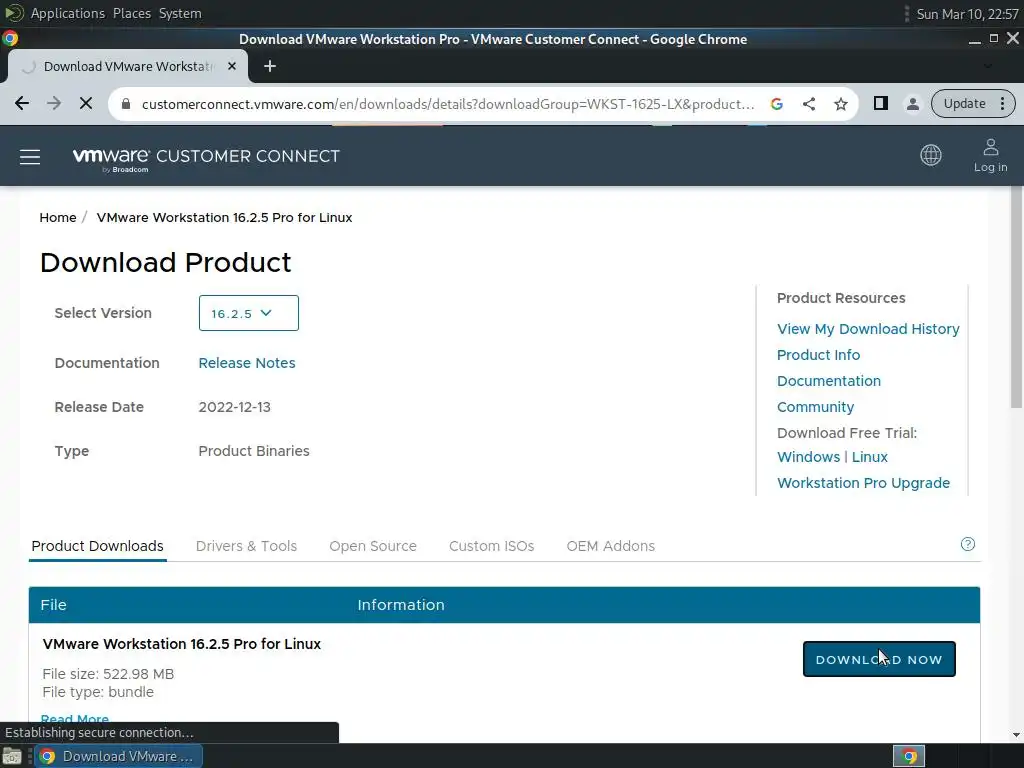1024x768 pixels.
Task: Click the VMware Customer Connect logo
Action: click(x=206, y=159)
